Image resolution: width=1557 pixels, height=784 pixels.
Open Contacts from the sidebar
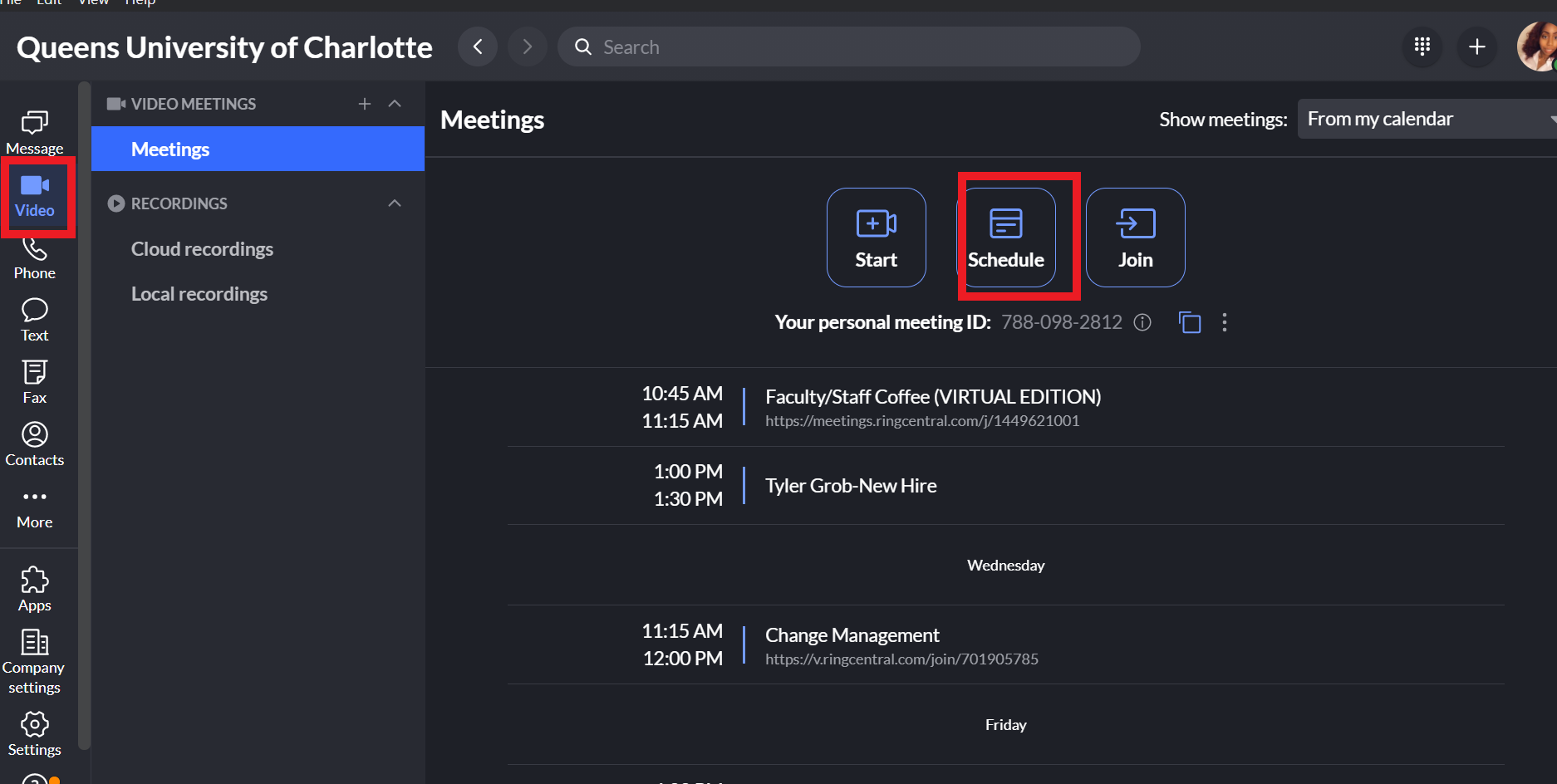(x=35, y=445)
